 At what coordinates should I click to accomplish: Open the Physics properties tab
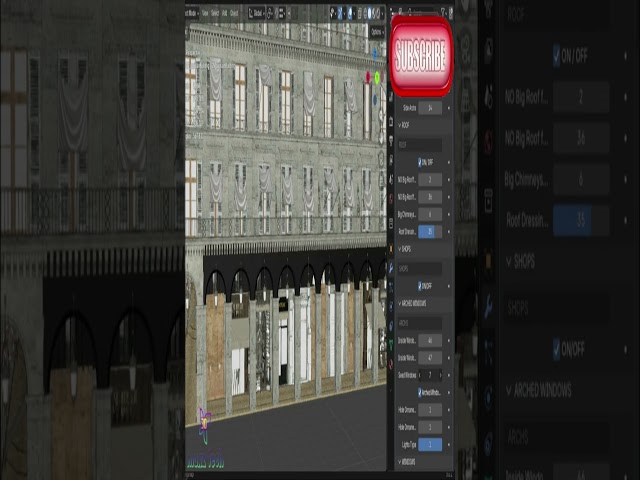click(x=391, y=306)
